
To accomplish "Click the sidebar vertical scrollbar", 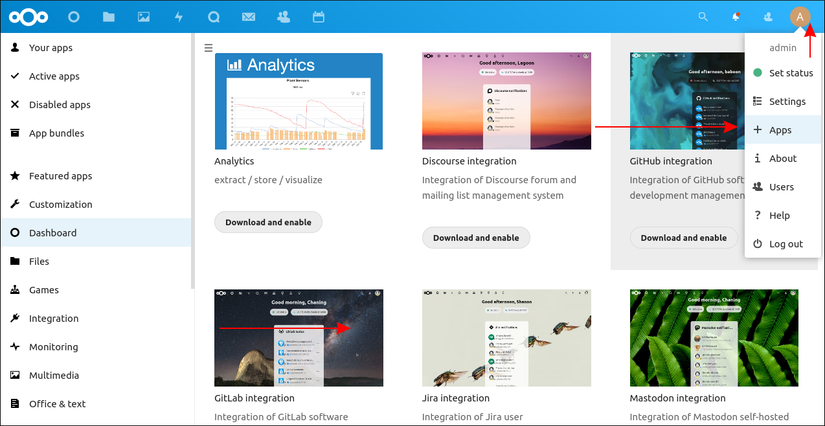I will coord(193,161).
